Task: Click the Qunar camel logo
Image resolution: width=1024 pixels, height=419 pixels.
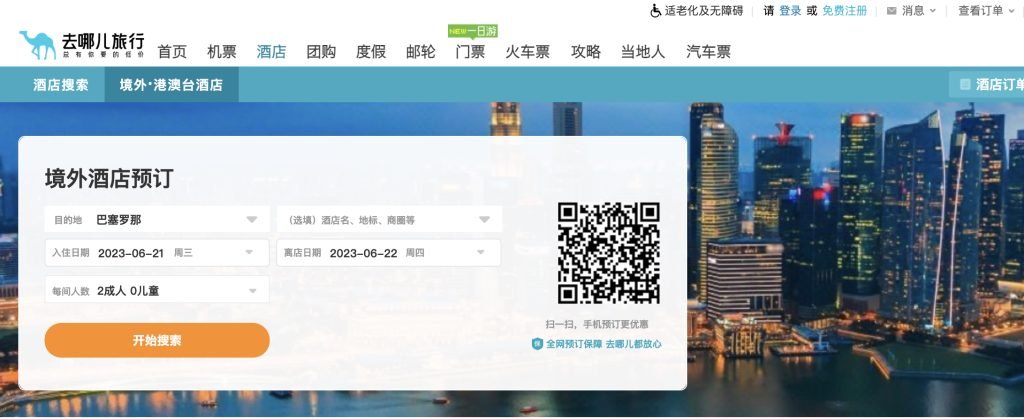Action: 37,45
